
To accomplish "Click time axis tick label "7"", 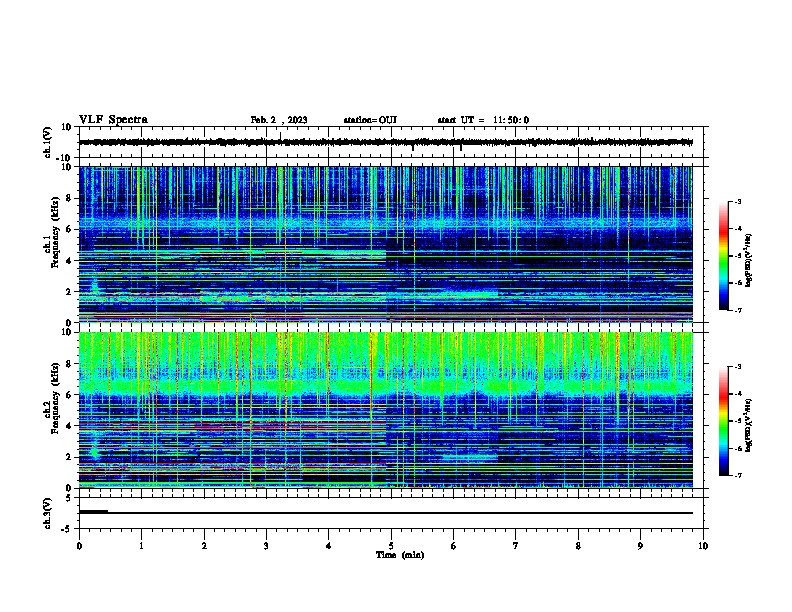I will (x=516, y=546).
